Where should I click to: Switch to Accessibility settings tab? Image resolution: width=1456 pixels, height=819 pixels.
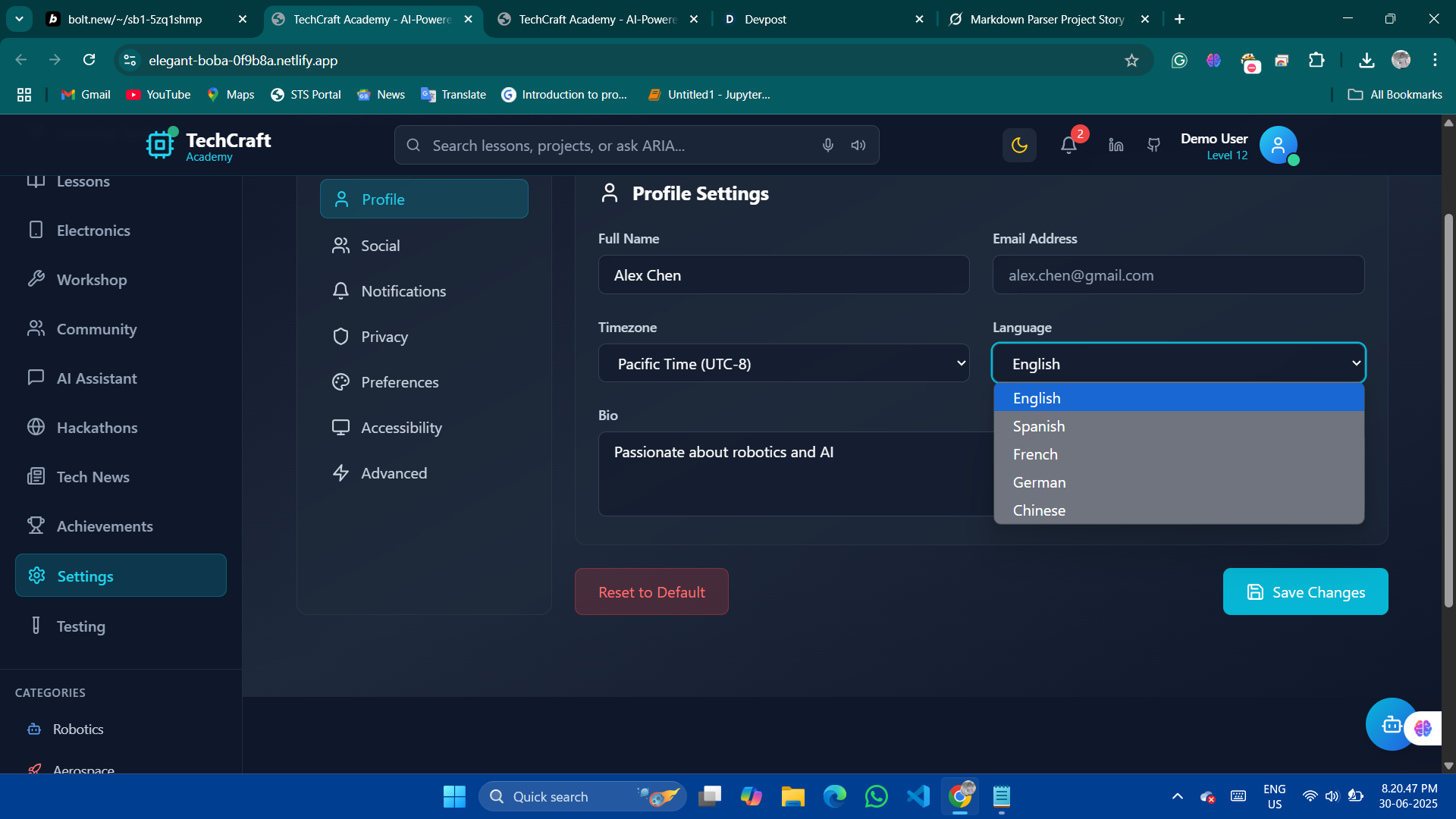[x=401, y=428]
